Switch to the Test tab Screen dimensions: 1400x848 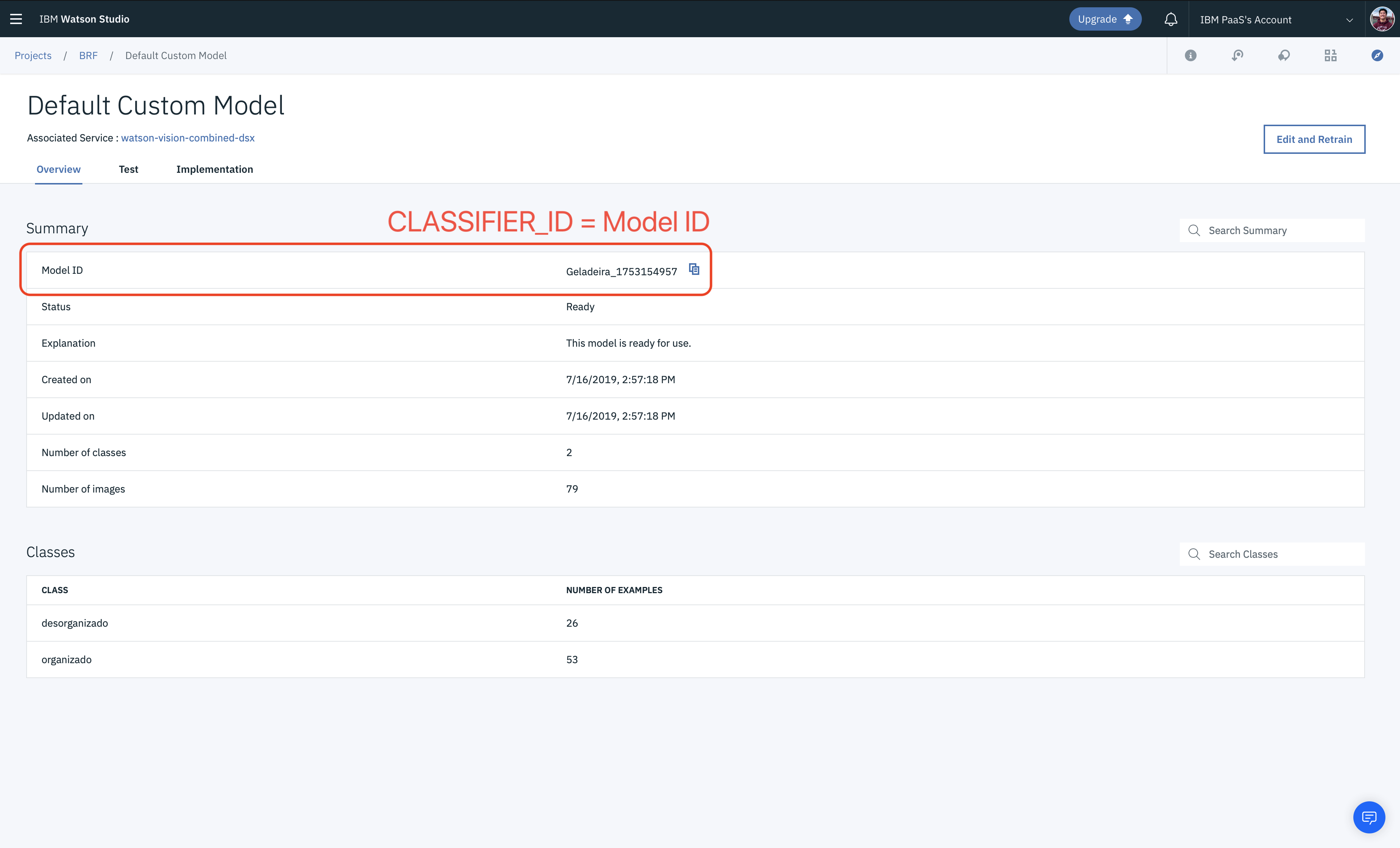pyautogui.click(x=128, y=169)
